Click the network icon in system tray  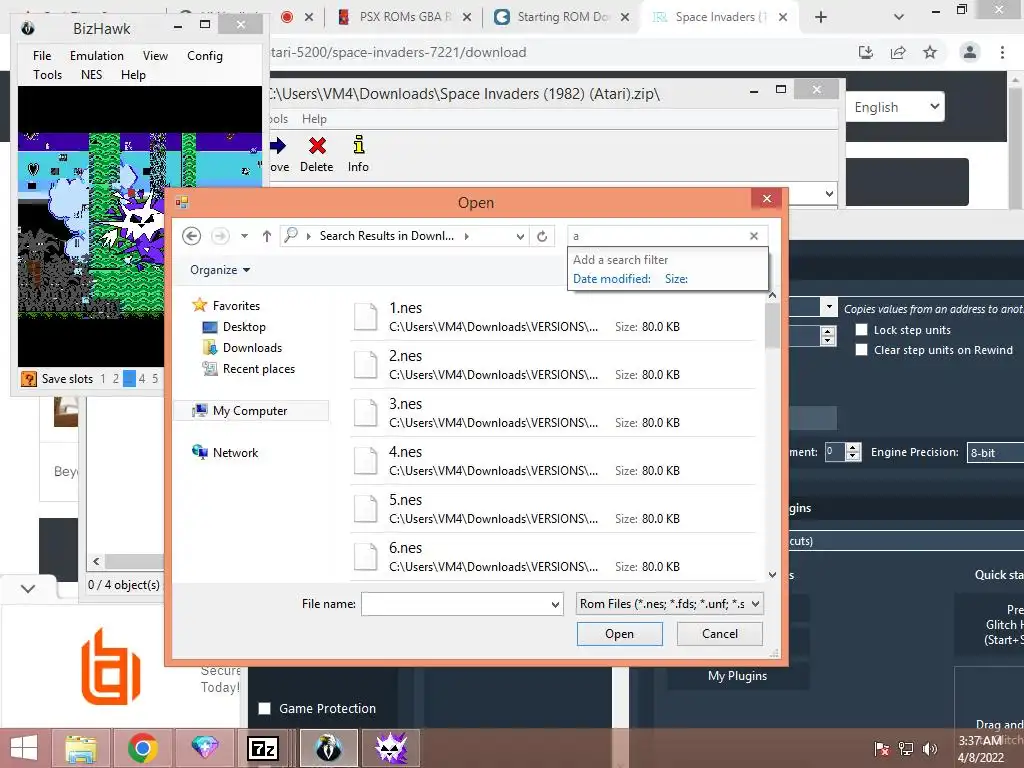906,748
